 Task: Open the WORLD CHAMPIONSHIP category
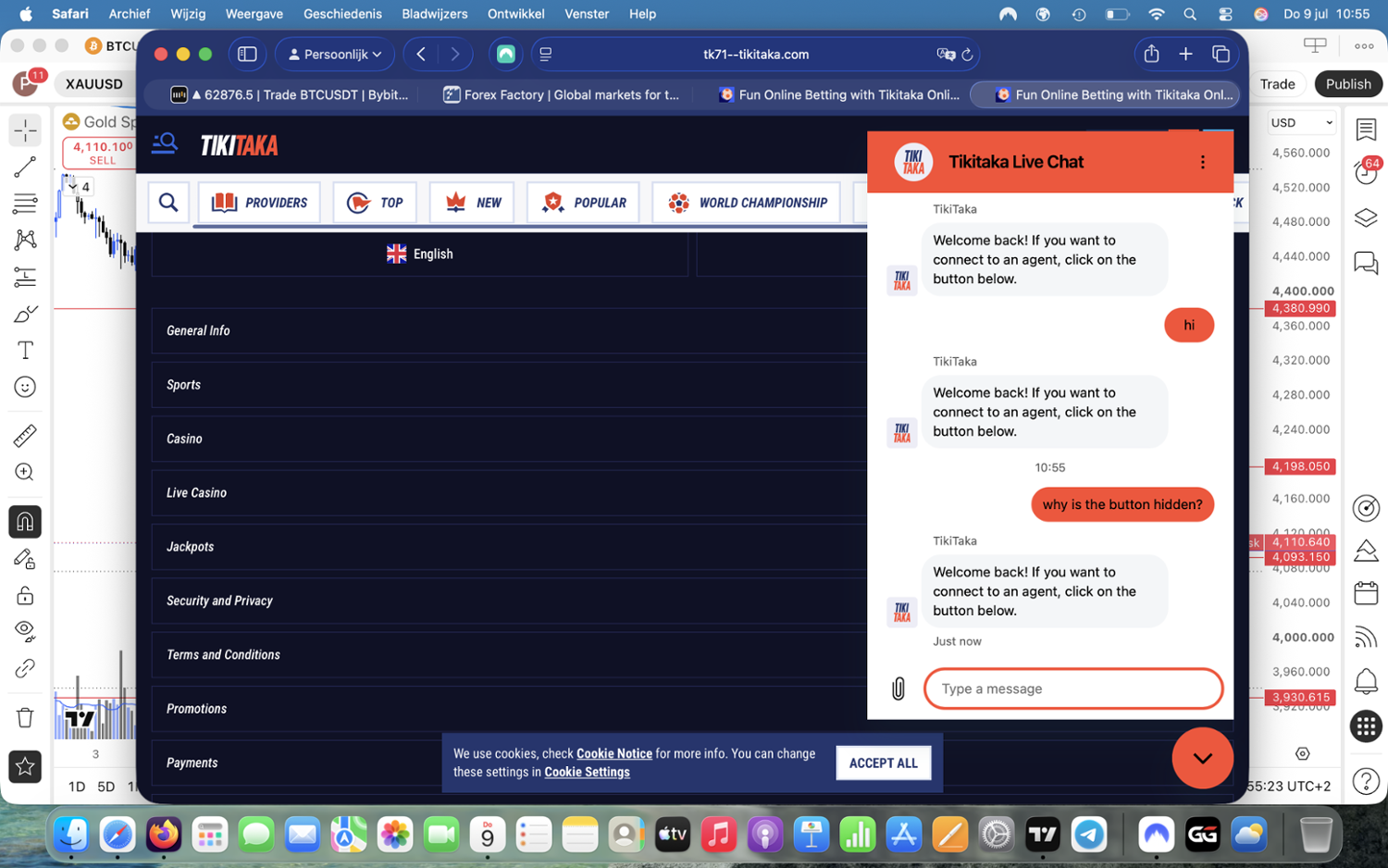tap(747, 203)
